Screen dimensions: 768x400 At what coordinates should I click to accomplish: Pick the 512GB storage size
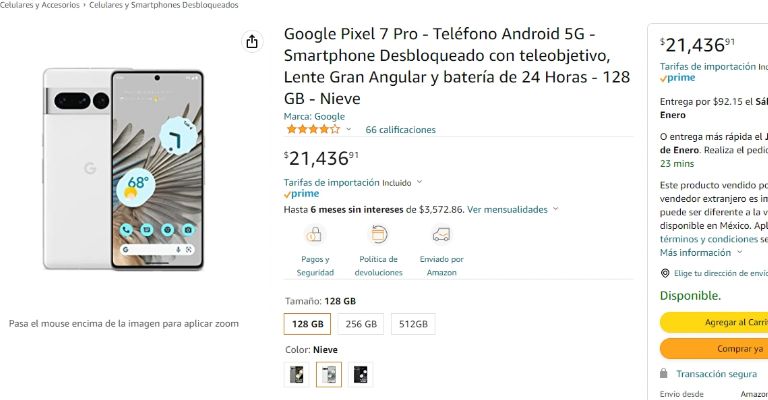coord(414,324)
